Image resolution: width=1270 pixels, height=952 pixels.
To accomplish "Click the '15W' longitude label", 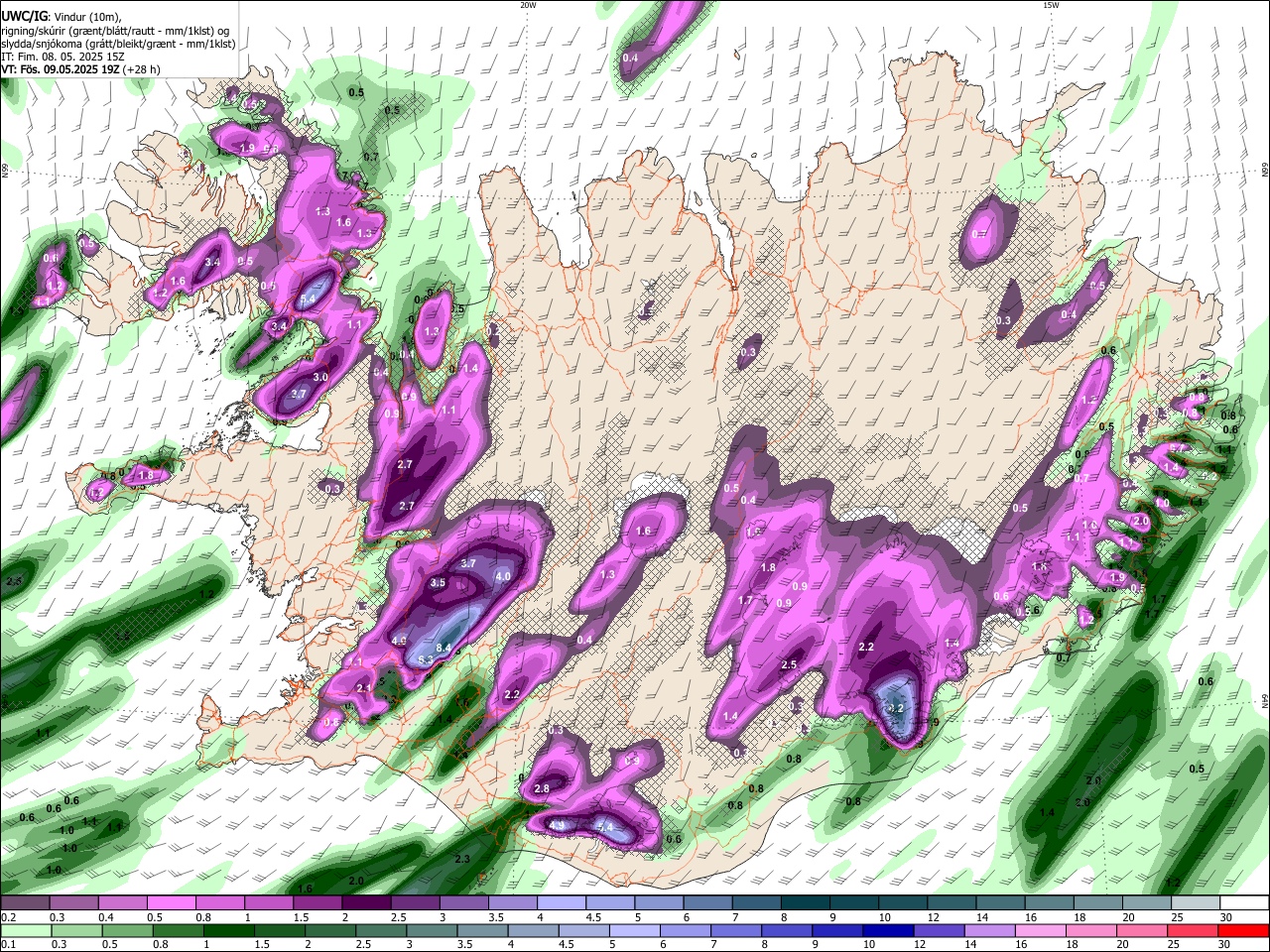I will tap(1051, 5).
